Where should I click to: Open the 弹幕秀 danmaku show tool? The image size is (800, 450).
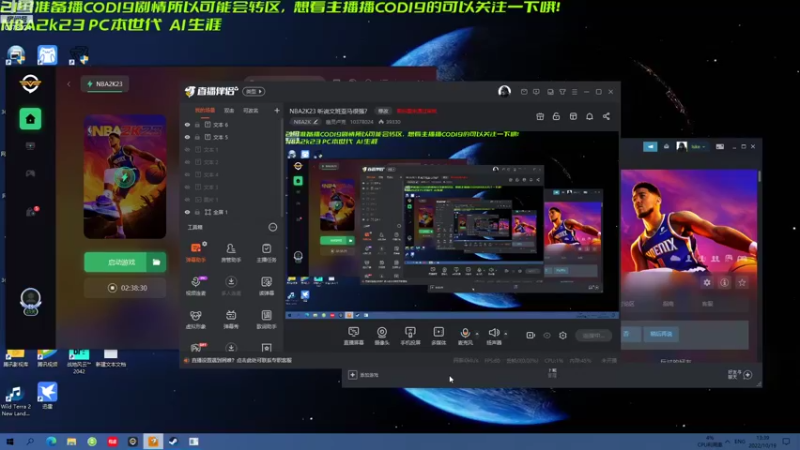point(231,319)
